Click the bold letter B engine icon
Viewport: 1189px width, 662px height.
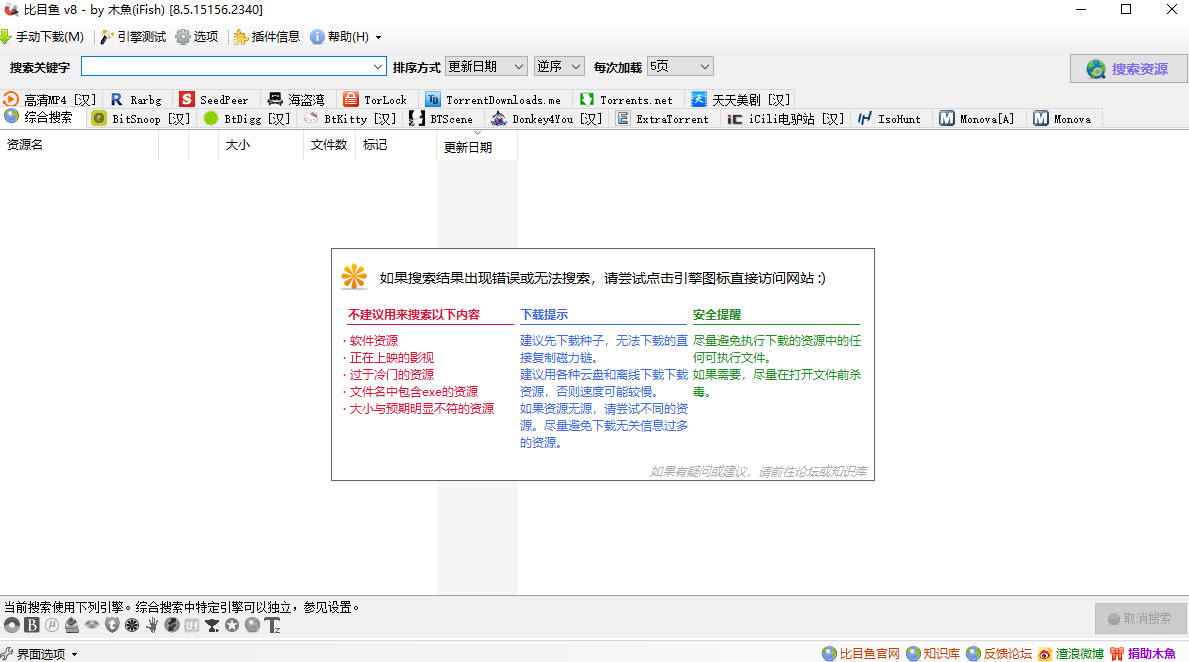[x=32, y=625]
